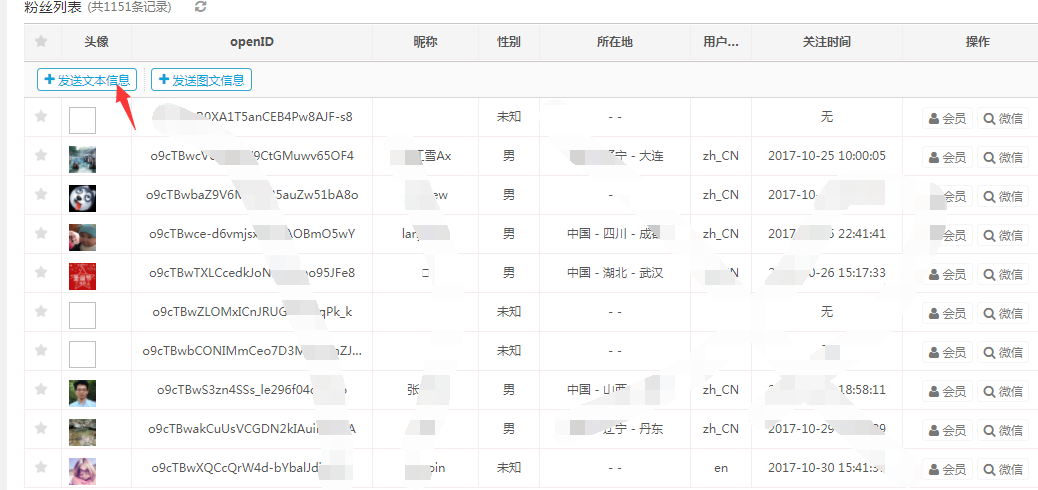Sort by the openID column header
Viewport: 1038px width, 490px height.
tap(252, 42)
